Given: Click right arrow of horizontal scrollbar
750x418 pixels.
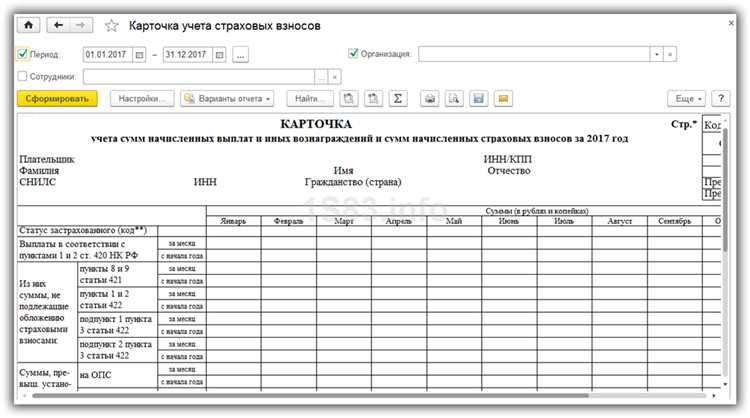Looking at the screenshot, I should (714, 396).
